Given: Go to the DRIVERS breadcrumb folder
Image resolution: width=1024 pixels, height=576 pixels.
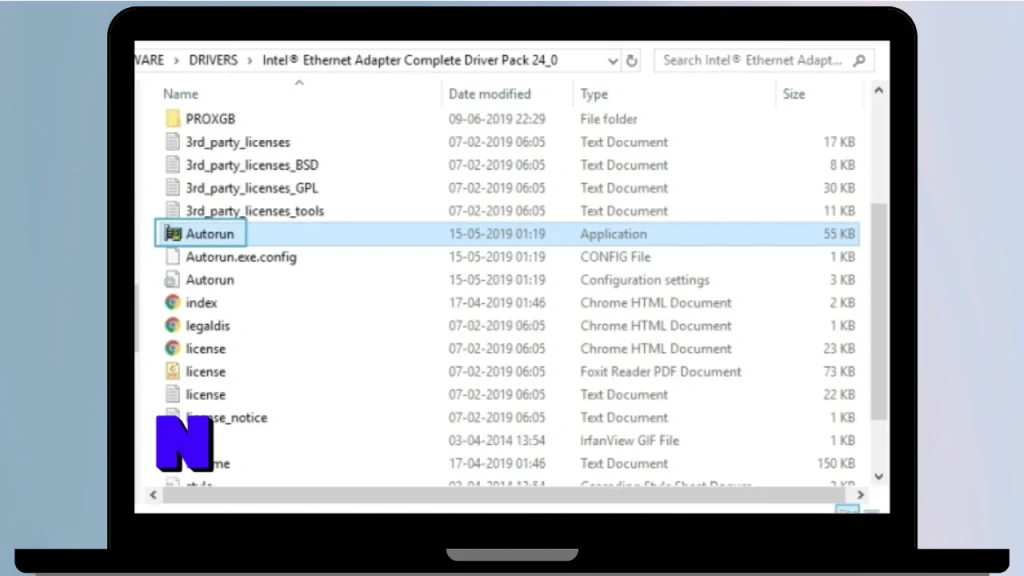Looking at the screenshot, I should tap(213, 60).
